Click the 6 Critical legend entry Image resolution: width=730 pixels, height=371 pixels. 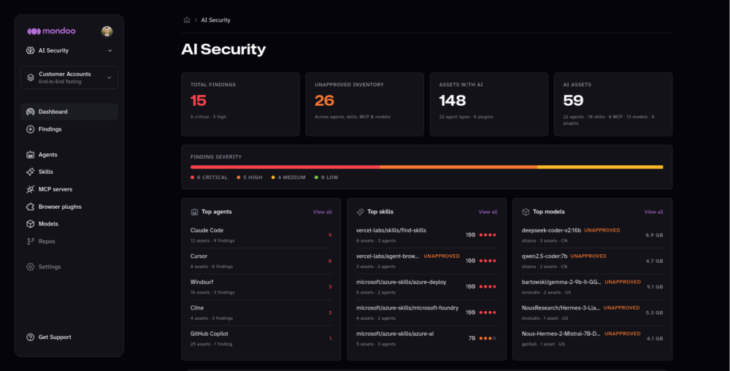[x=209, y=177]
